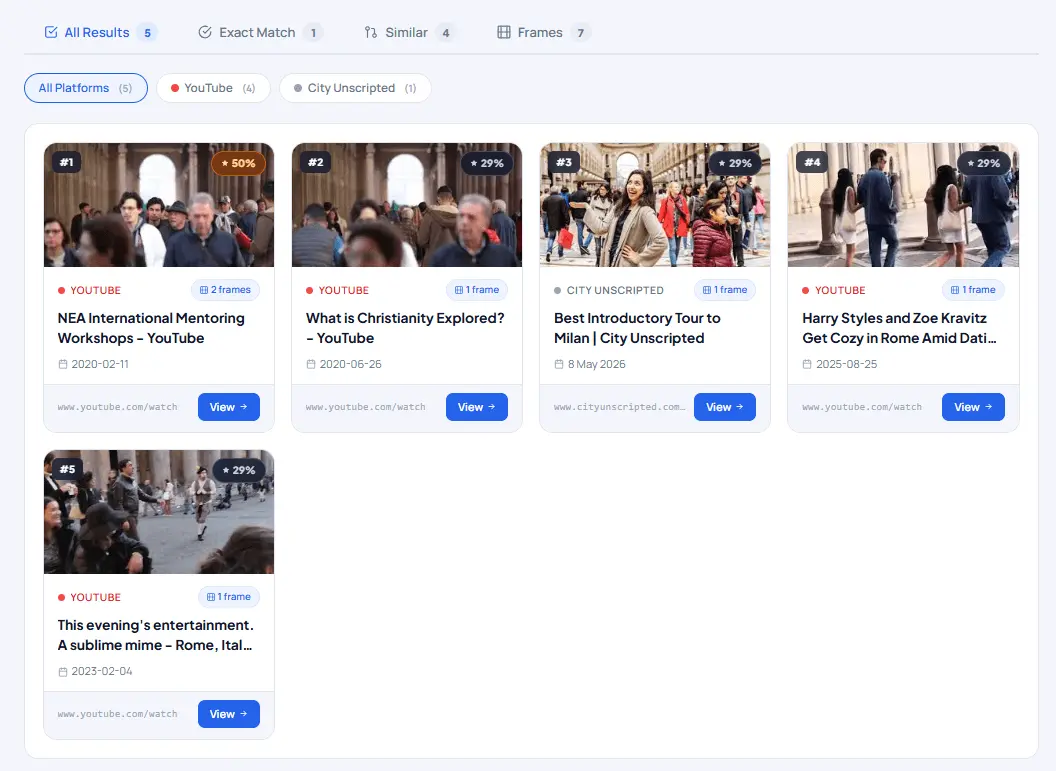Click 1 frame badge on Harry Styles card
The width and height of the screenshot is (1056, 771).
(x=973, y=290)
